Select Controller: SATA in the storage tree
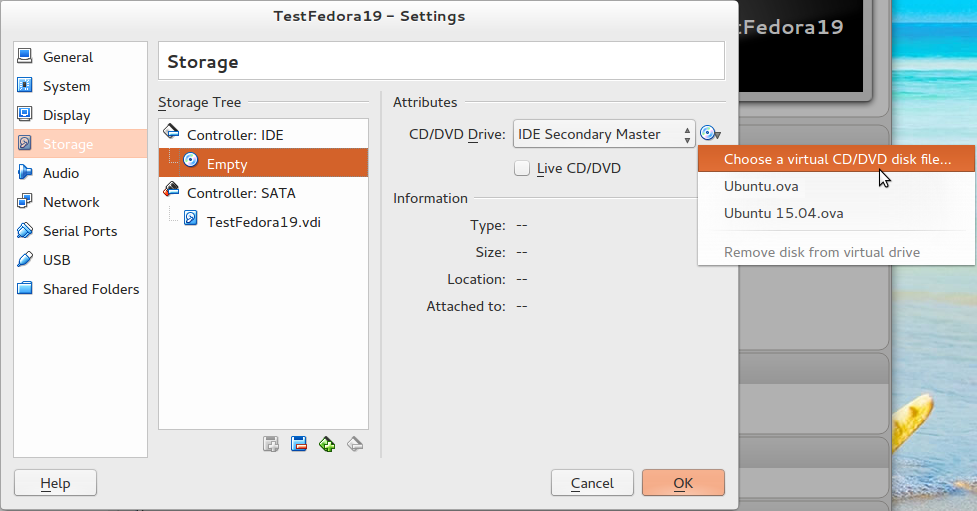The image size is (977, 511). pyautogui.click(x=241, y=193)
